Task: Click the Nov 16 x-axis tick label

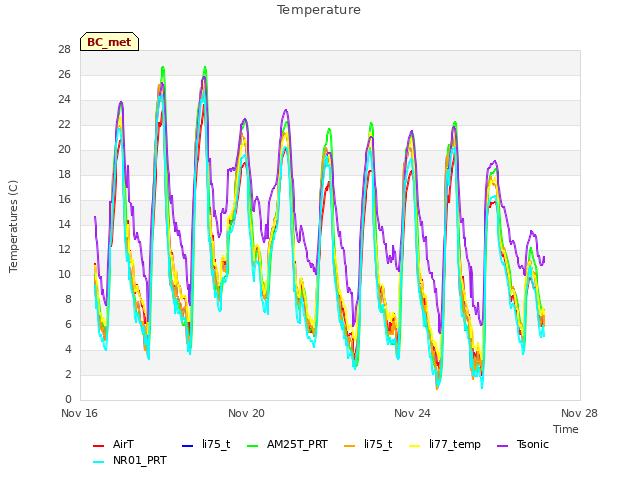Action: click(x=80, y=413)
